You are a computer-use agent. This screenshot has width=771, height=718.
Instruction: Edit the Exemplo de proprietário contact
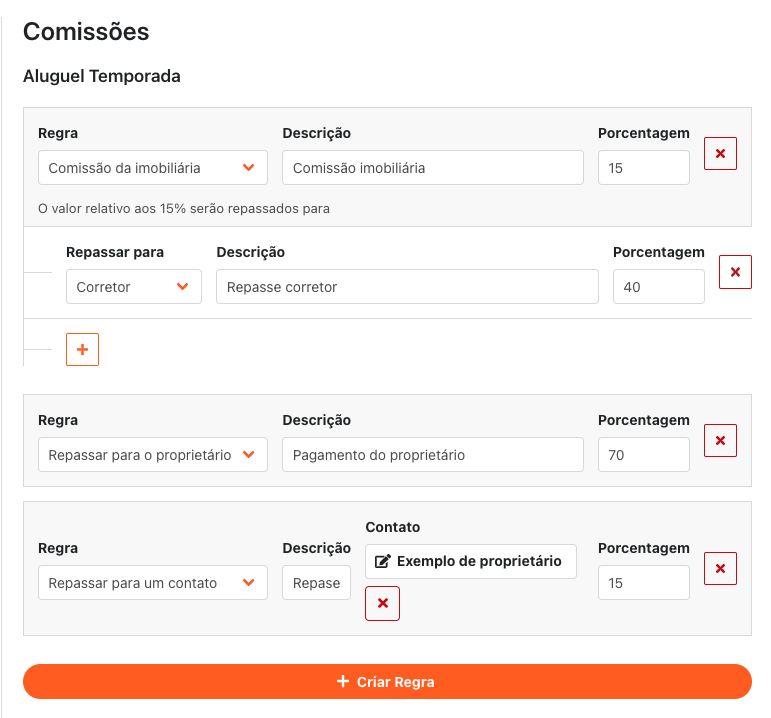point(470,561)
